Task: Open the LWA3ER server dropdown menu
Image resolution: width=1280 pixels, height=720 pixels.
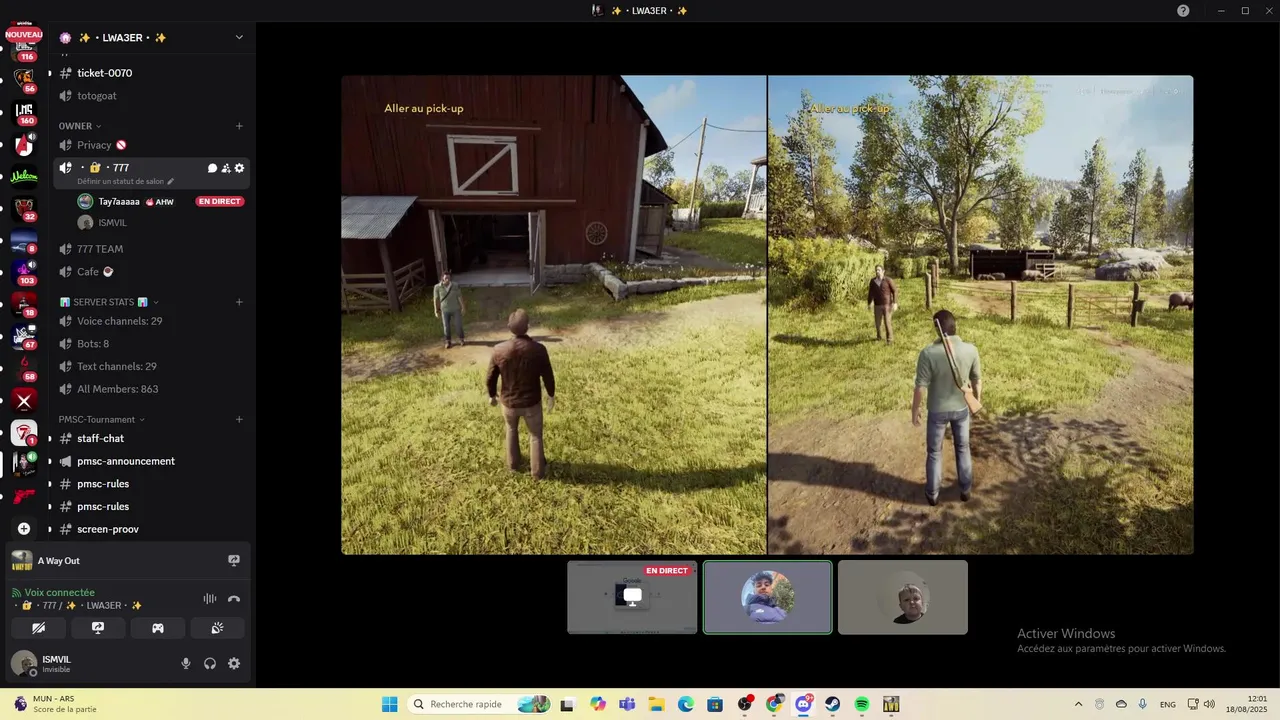Action: 239,38
